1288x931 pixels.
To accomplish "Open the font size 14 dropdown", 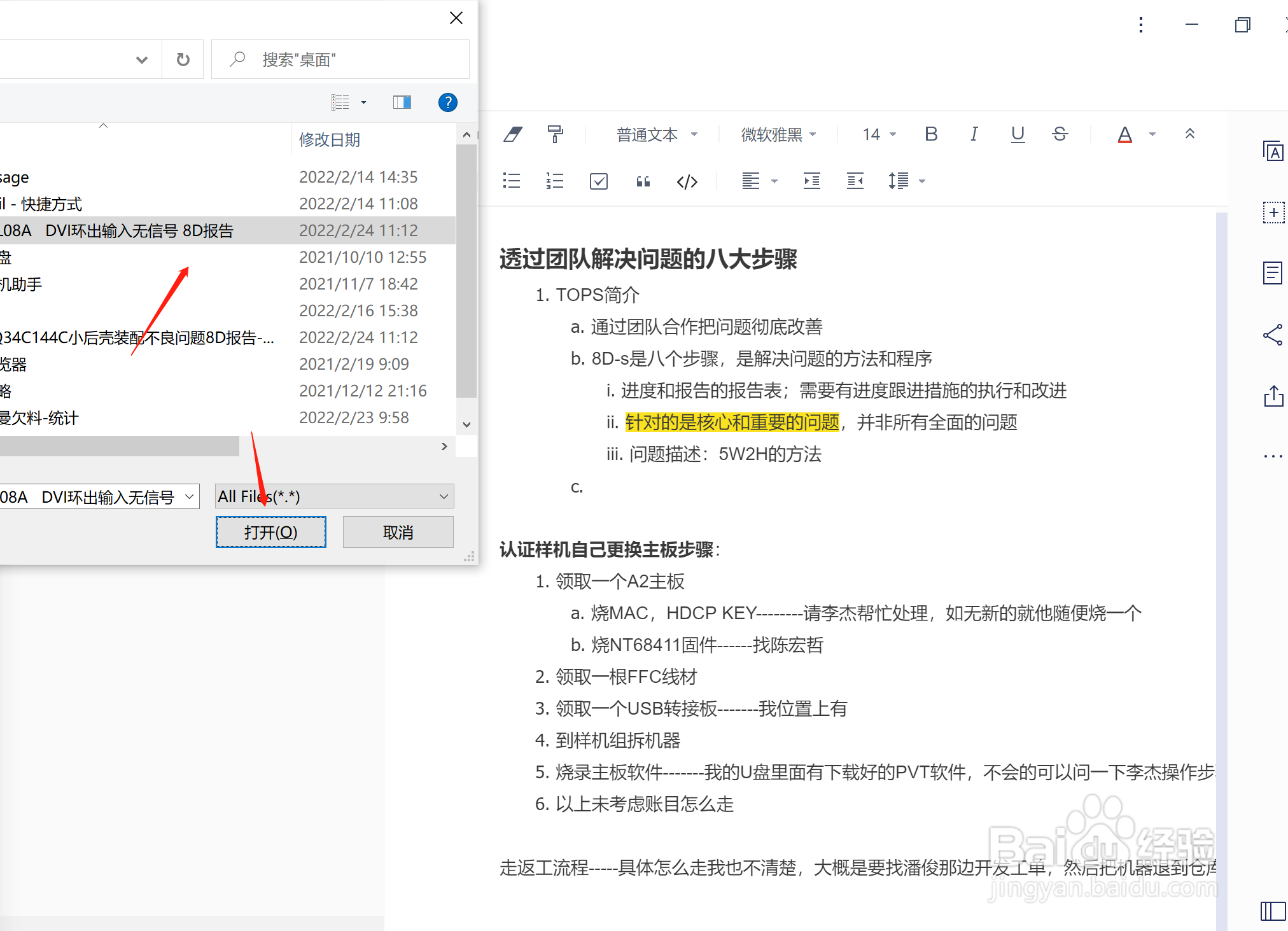I will point(879,134).
